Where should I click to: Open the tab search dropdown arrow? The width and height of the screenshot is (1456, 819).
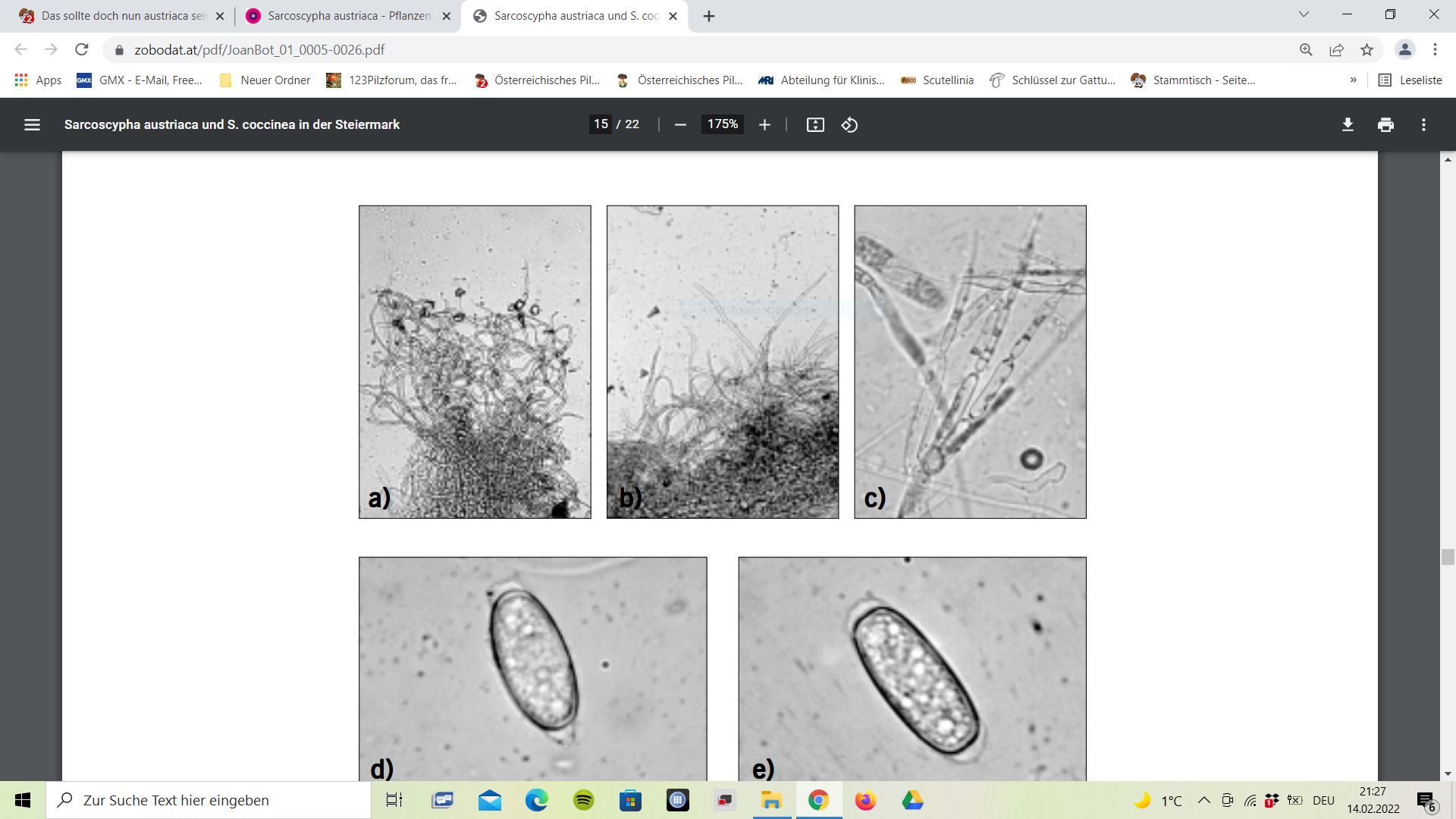tap(1304, 15)
